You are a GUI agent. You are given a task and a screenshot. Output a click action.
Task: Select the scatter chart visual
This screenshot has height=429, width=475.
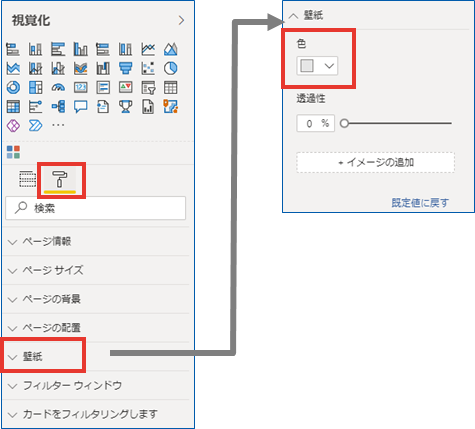[x=148, y=68]
